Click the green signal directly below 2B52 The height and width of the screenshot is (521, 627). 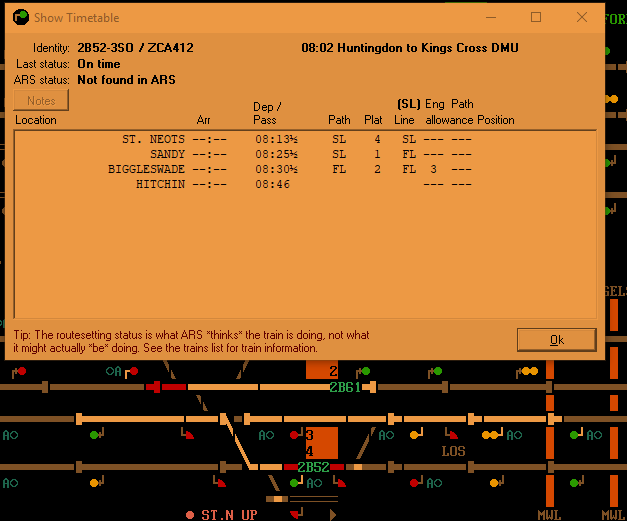point(296,482)
